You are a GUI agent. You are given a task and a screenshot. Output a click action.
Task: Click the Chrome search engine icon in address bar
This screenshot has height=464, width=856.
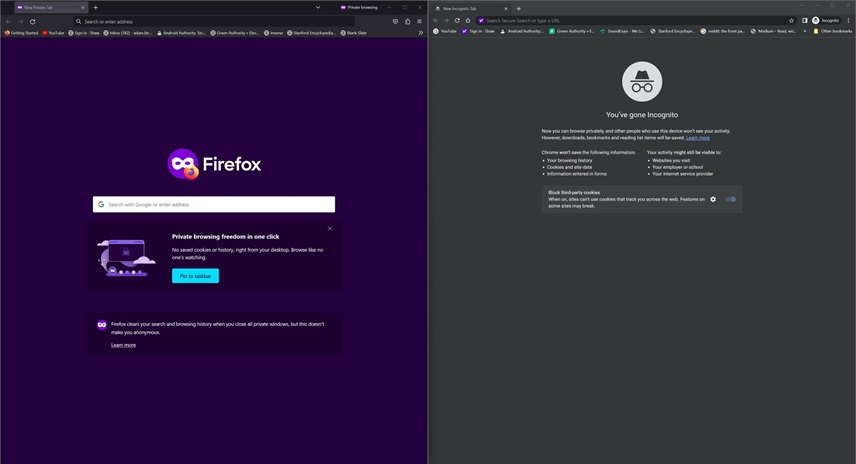[x=481, y=21]
